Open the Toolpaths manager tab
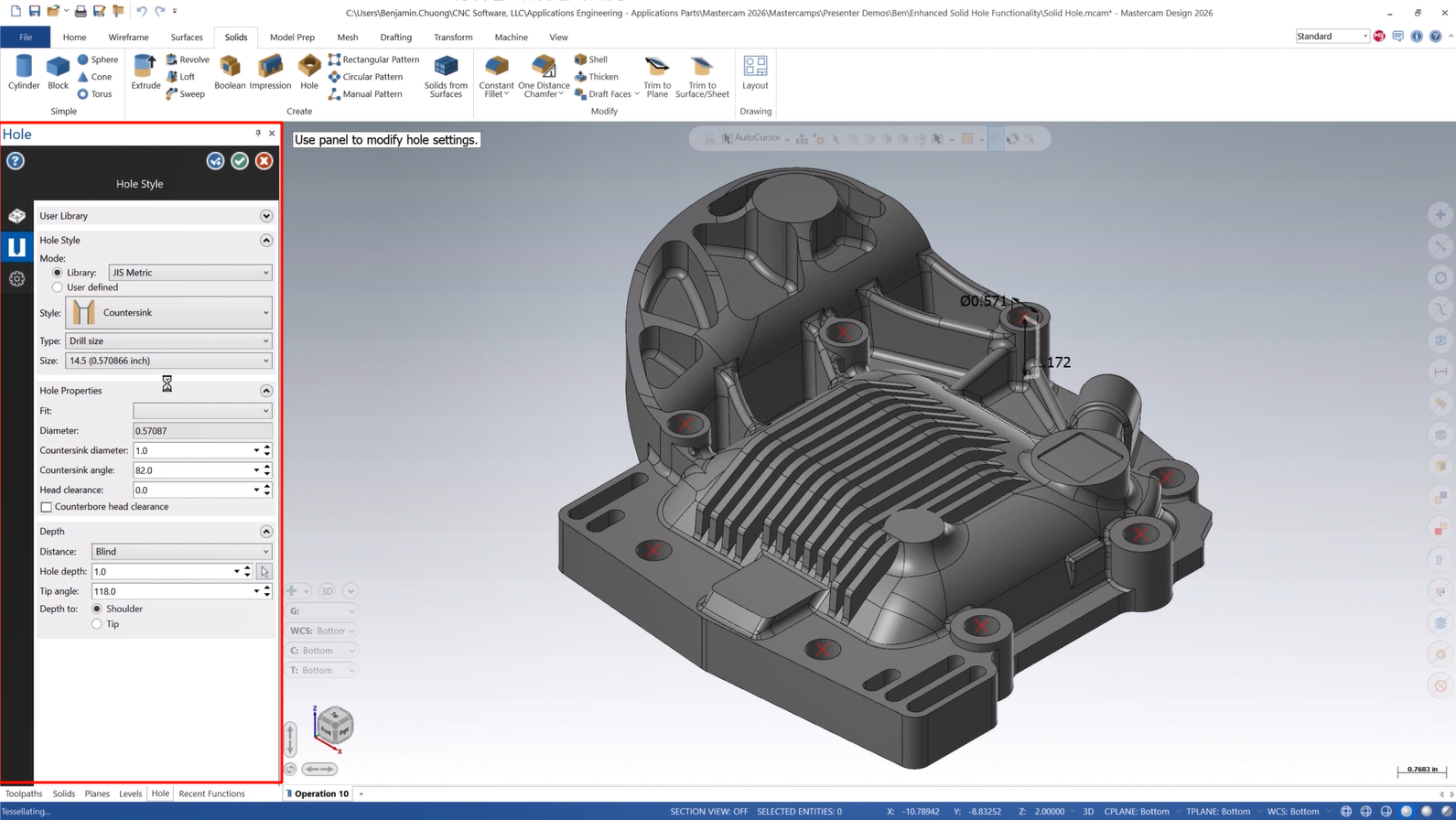Viewport: 1456px width, 820px height. coord(24,793)
